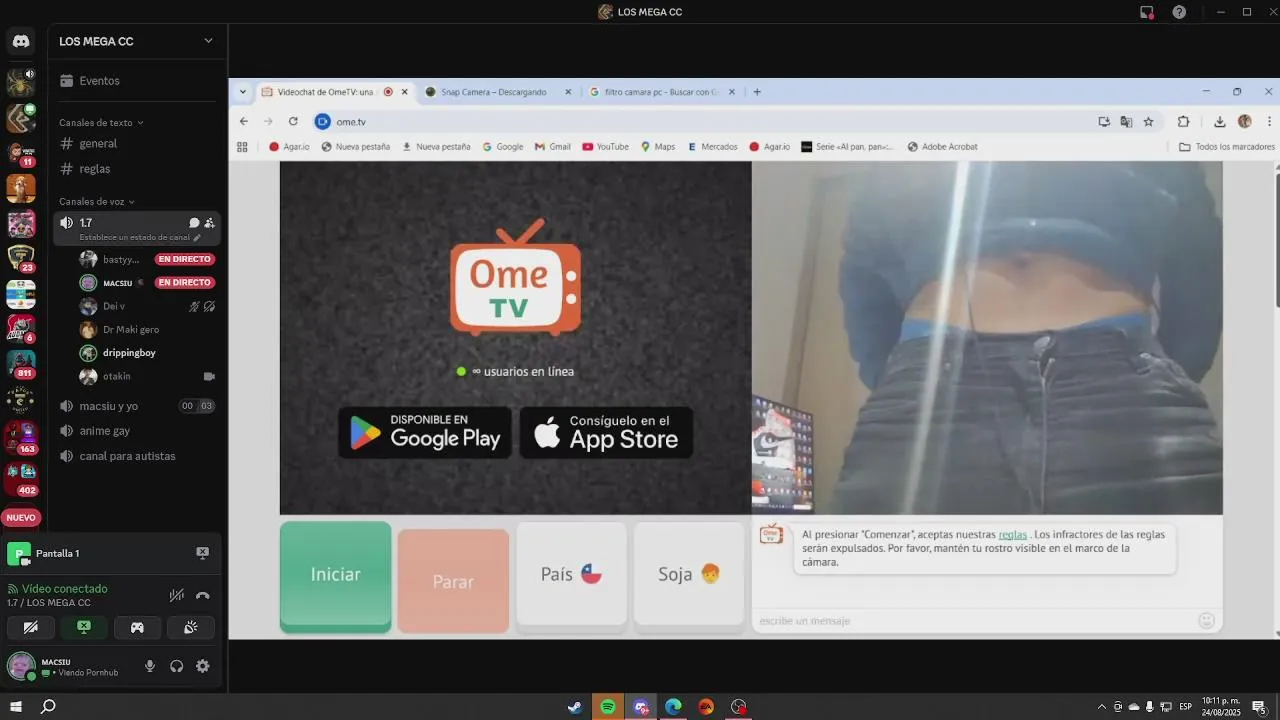The height and width of the screenshot is (720, 1280).
Task: Expand the LOS MEGA CC server menu
Action: click(x=208, y=41)
